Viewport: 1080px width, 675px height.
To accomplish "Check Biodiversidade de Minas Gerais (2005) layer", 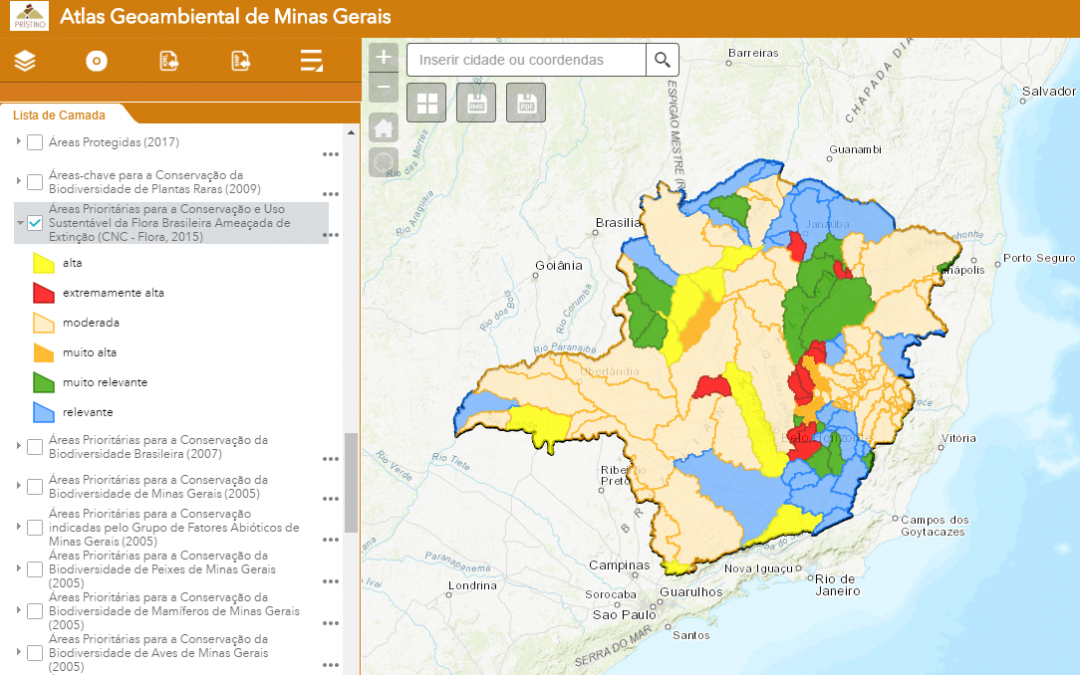I will coord(35,487).
